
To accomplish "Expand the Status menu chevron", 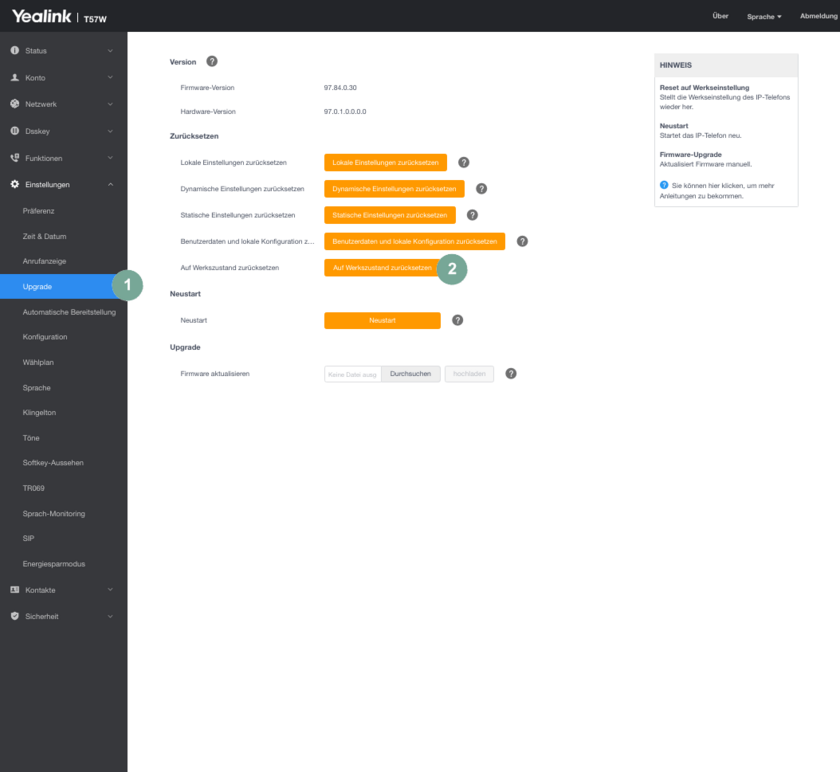I will tap(110, 51).
